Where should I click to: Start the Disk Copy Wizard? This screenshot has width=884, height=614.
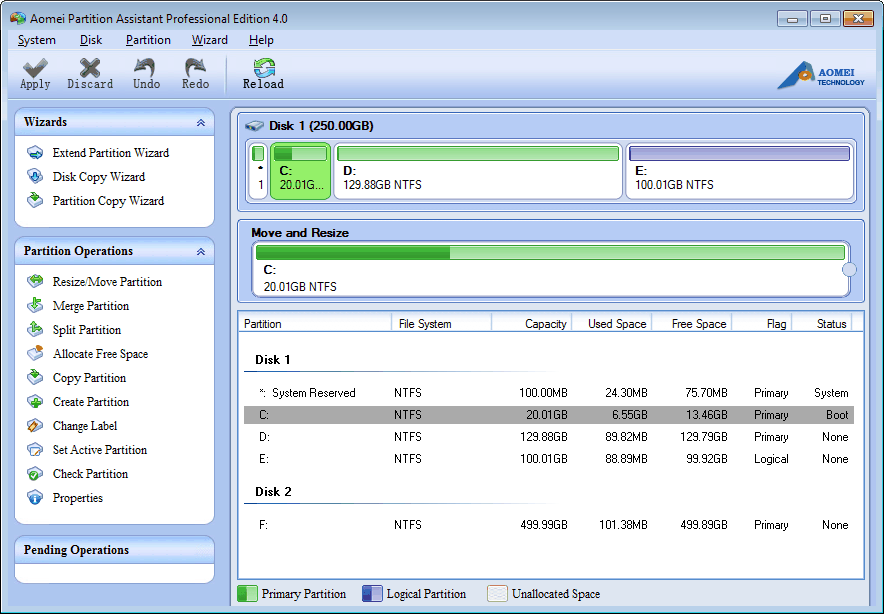coord(98,177)
